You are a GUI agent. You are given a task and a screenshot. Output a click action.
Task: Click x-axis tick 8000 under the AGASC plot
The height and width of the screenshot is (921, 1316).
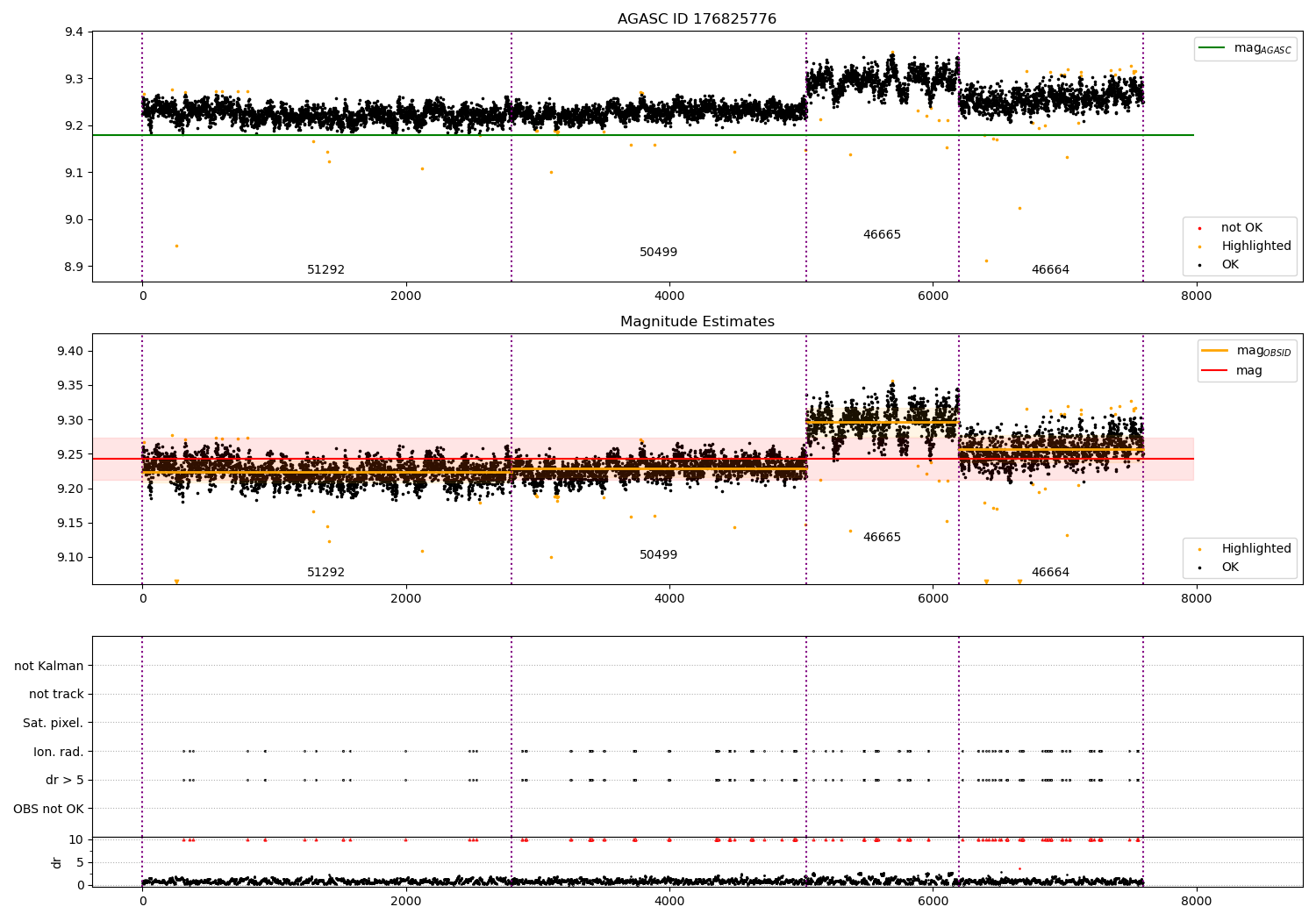point(1197,296)
